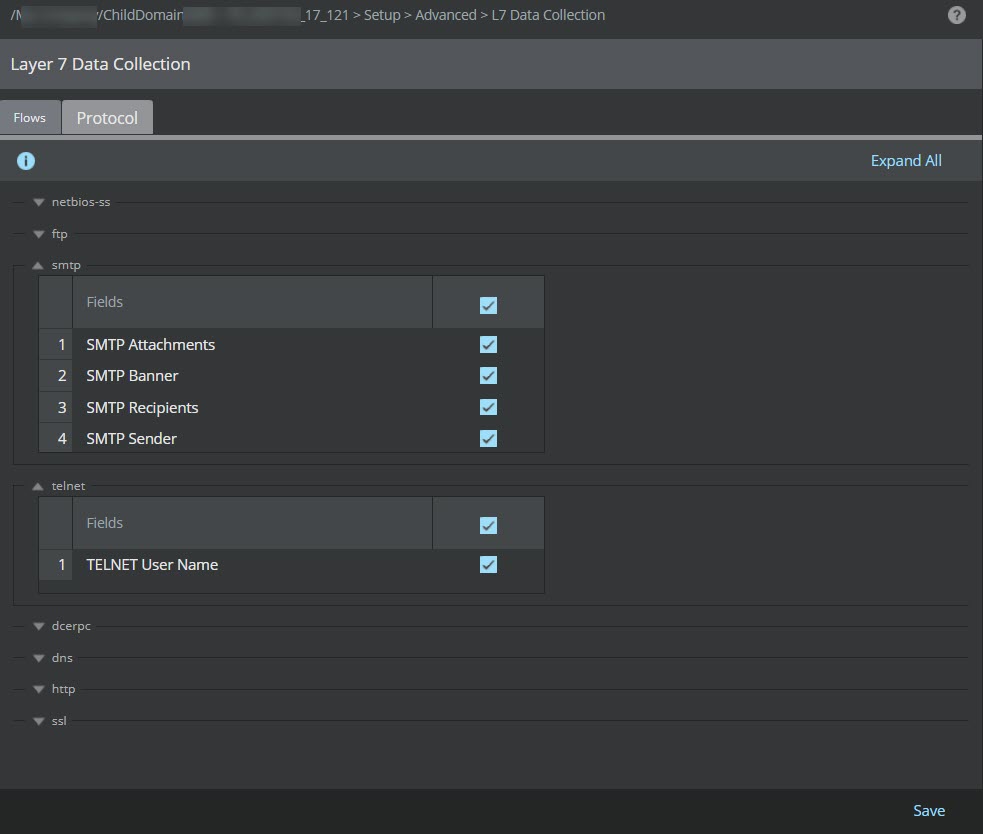Click the TELNET User Name field name
Image resolution: width=983 pixels, height=834 pixels.
pyautogui.click(x=152, y=564)
